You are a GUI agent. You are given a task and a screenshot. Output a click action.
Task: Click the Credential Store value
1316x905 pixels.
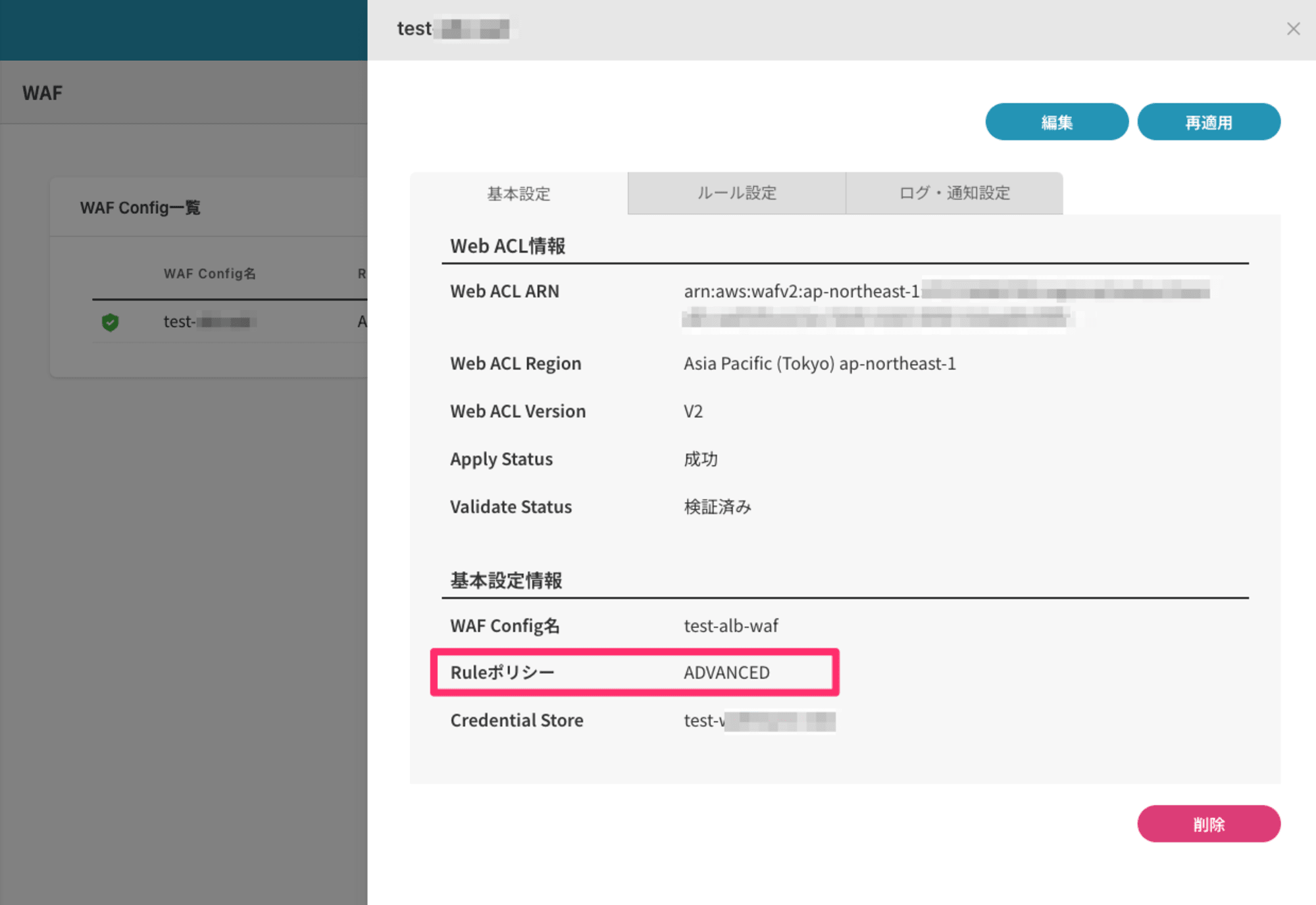[759, 721]
